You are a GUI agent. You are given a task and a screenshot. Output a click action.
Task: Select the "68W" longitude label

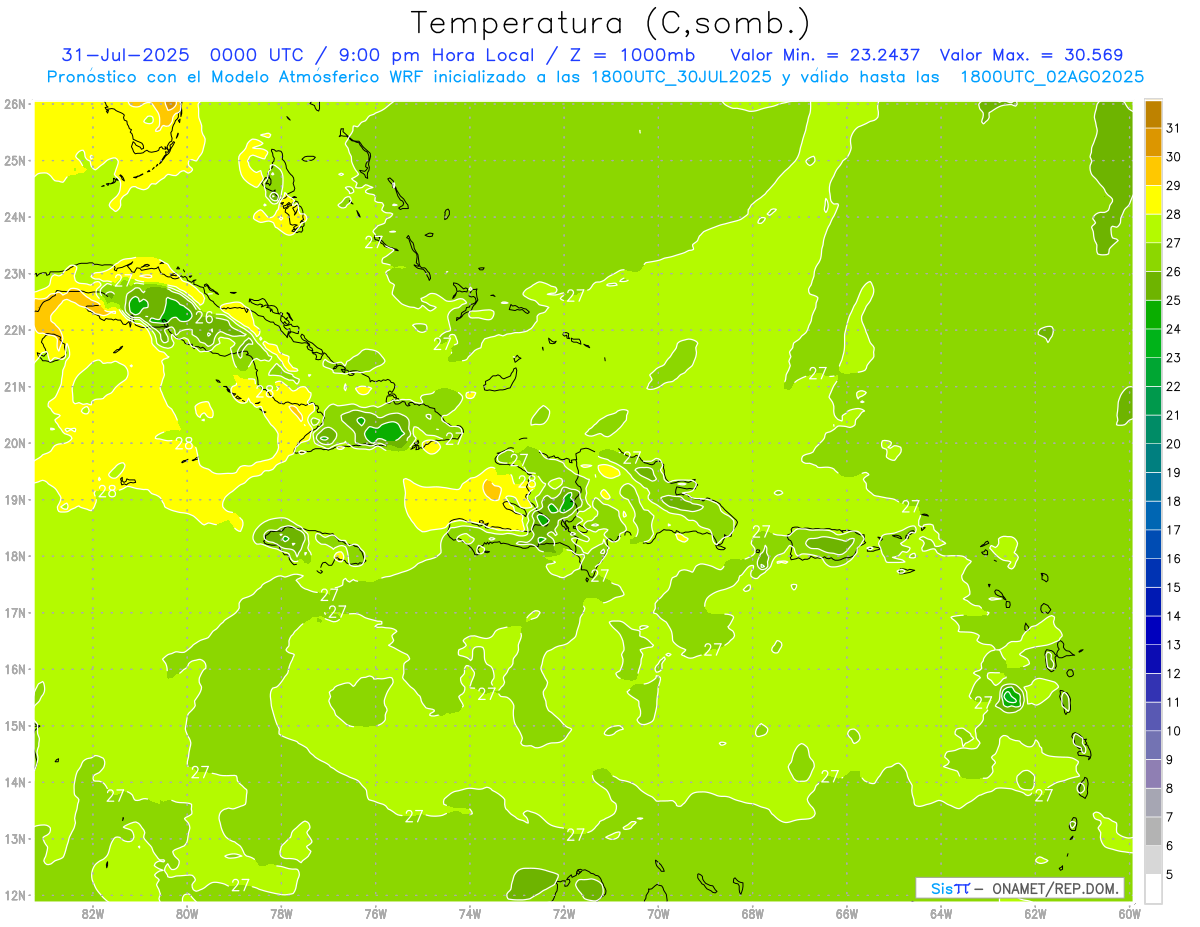pyautogui.click(x=753, y=913)
